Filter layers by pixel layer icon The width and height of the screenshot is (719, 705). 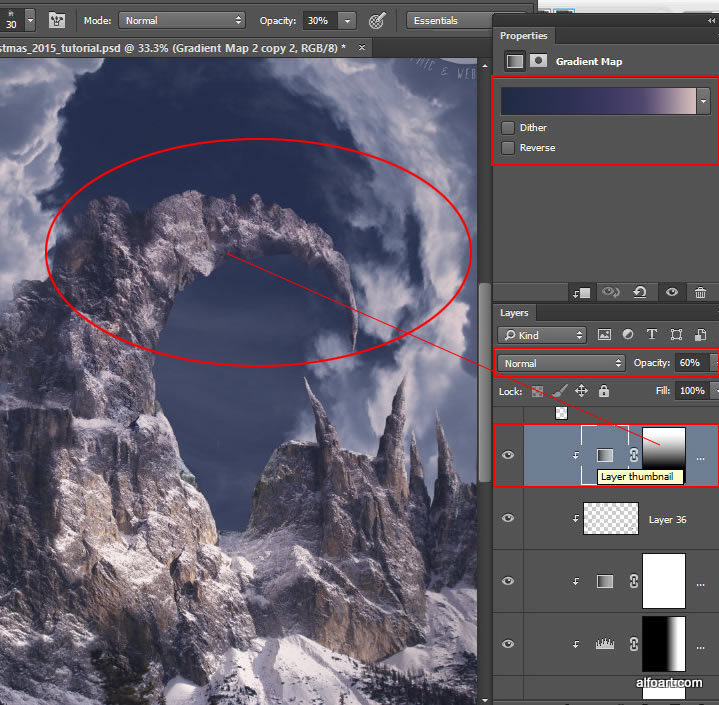pyautogui.click(x=604, y=335)
